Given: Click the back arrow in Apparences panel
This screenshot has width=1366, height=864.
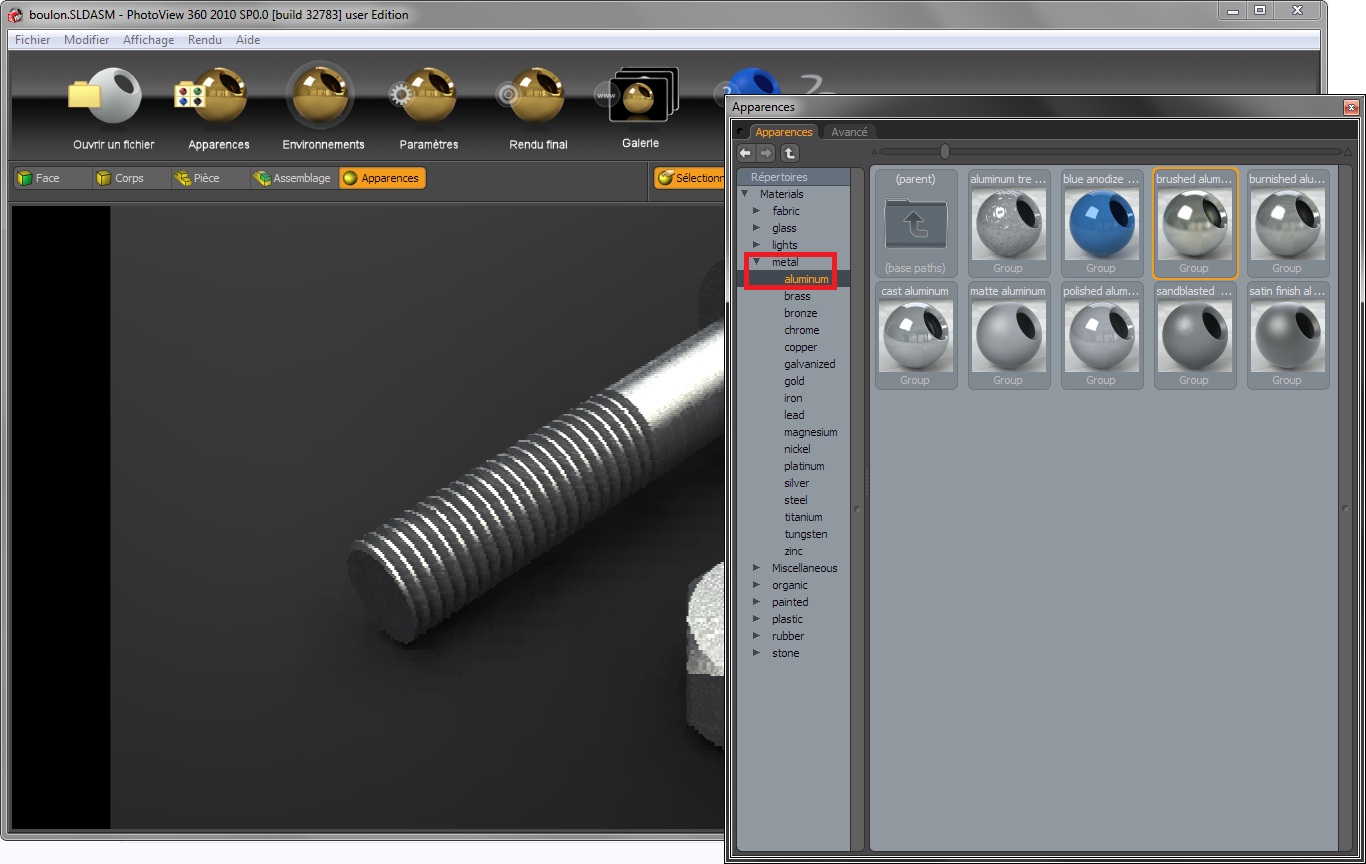Looking at the screenshot, I should [746, 153].
